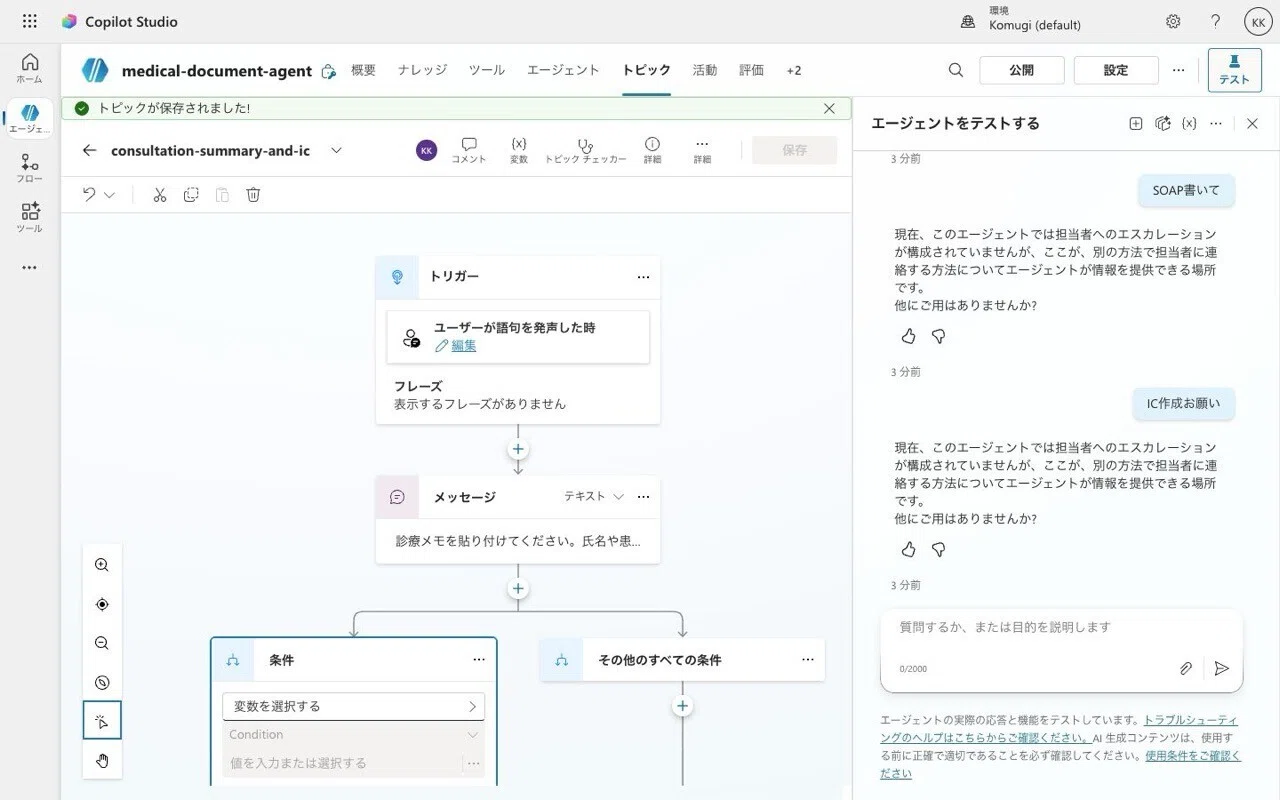
Task: Click the 設定 (settings) button
Action: tap(1116, 70)
